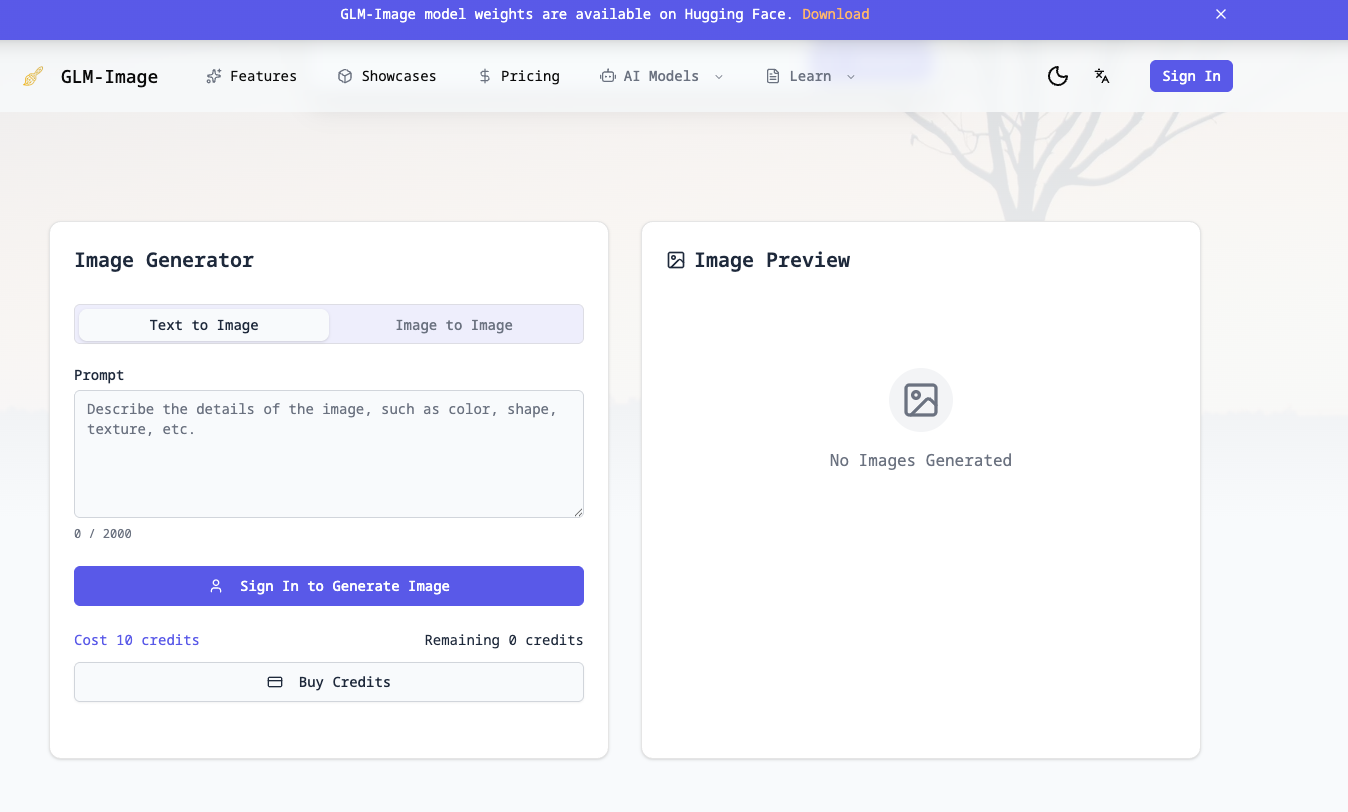Click the placeholder image icon in preview
Viewport: 1348px width, 812px height.
pyautogui.click(x=920, y=400)
